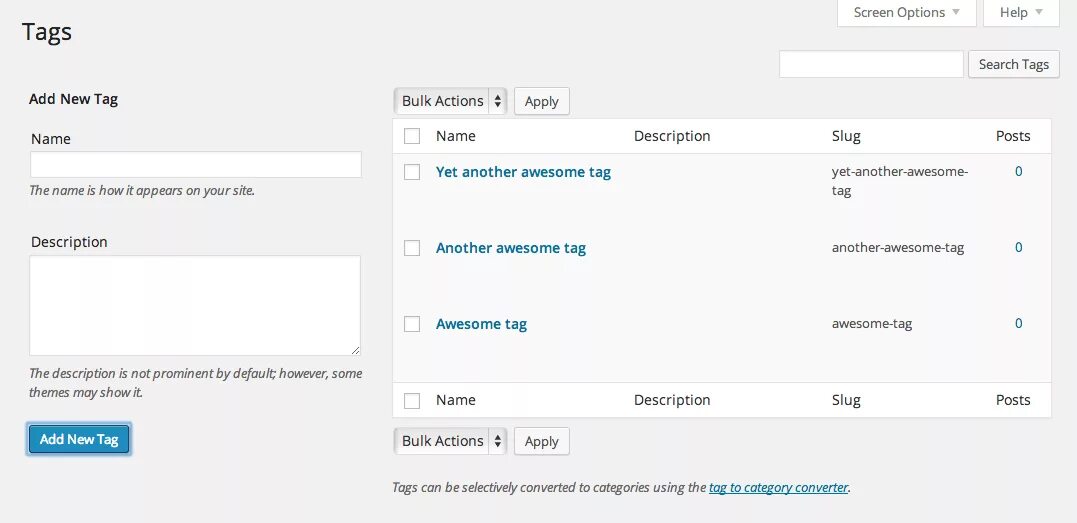Click the top Apply button
The image size is (1077, 523).
[541, 101]
